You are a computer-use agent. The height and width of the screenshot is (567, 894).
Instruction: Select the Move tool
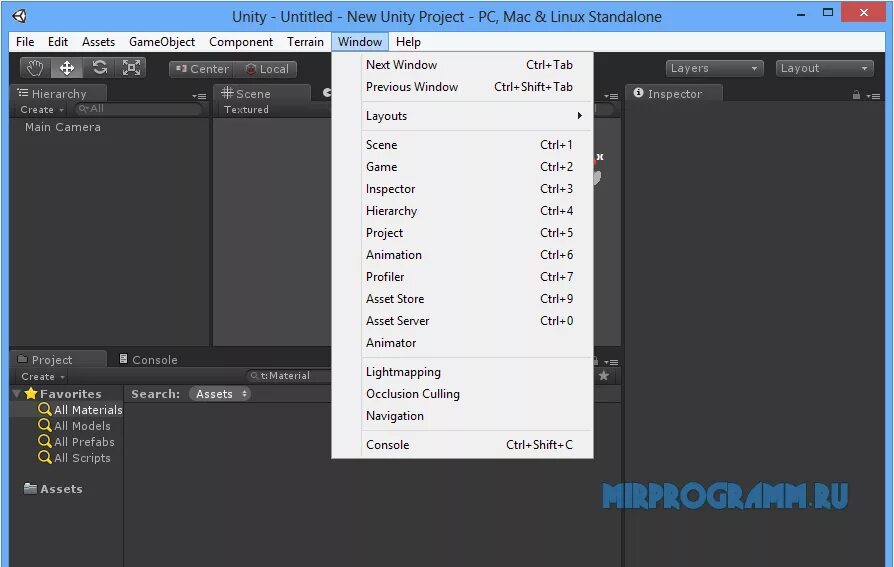pyautogui.click(x=67, y=68)
